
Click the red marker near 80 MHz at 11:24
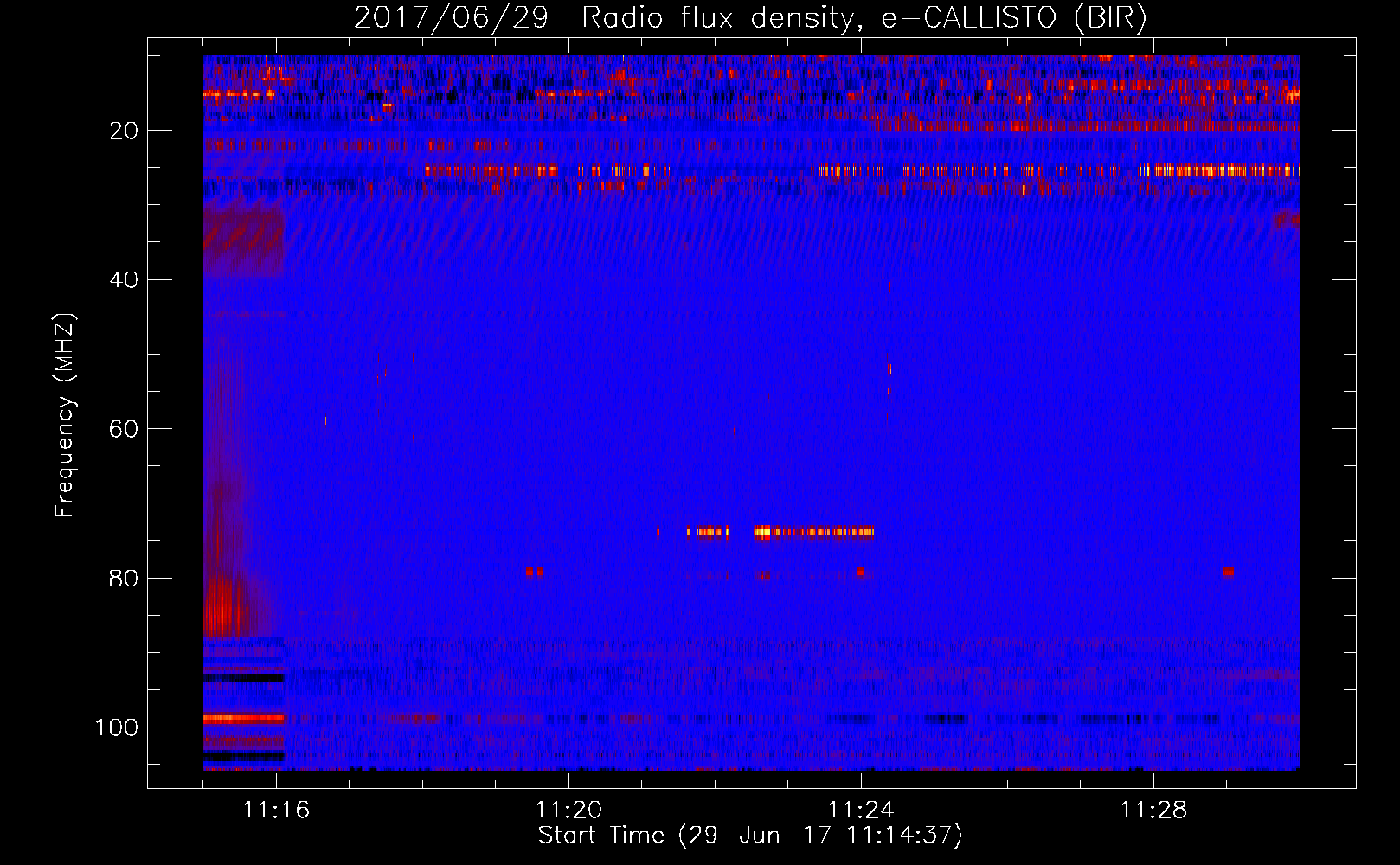(859, 572)
